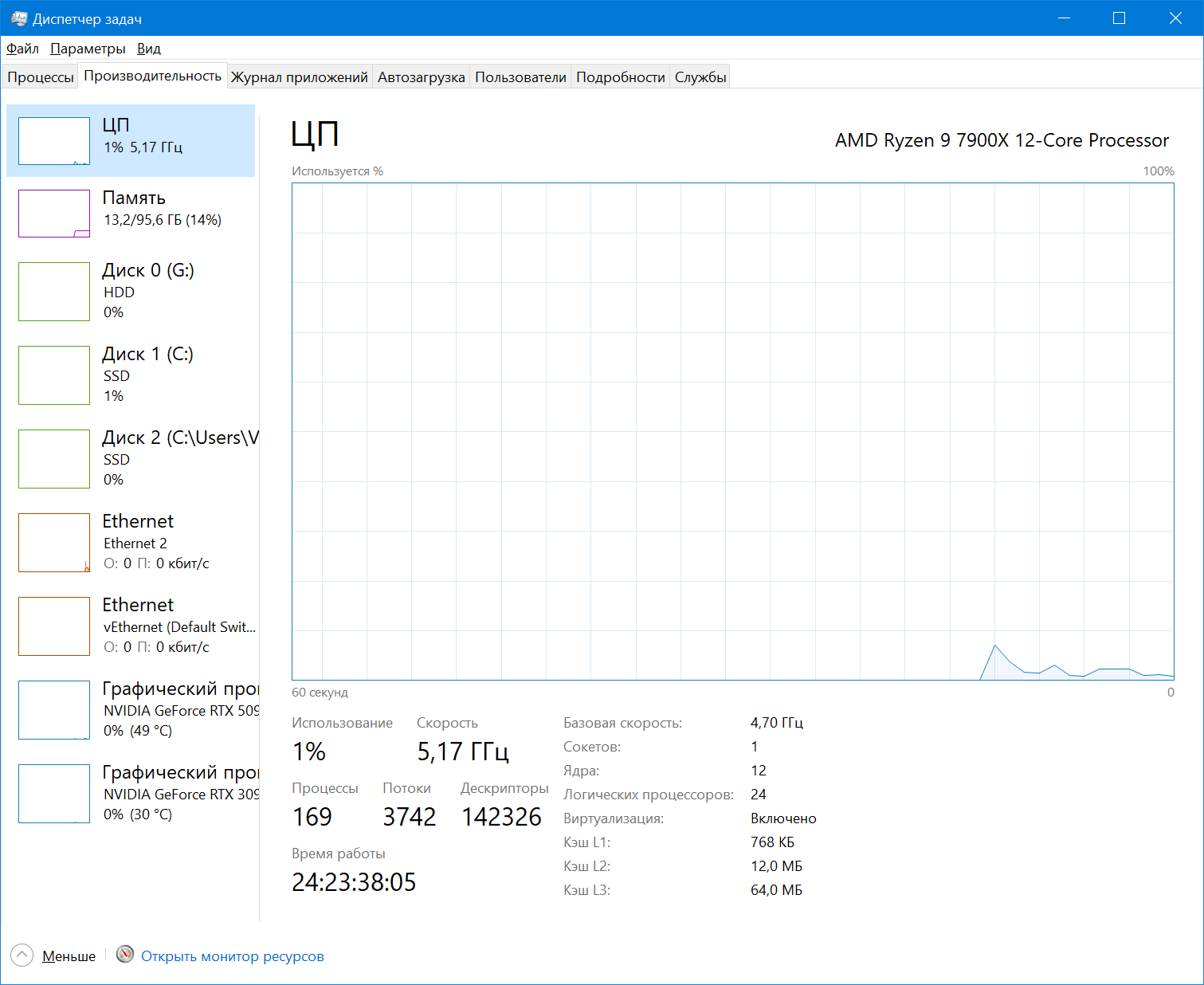Click the NVIDIA GeForce RTX 509 label
This screenshot has width=1204, height=985.
pos(181,711)
